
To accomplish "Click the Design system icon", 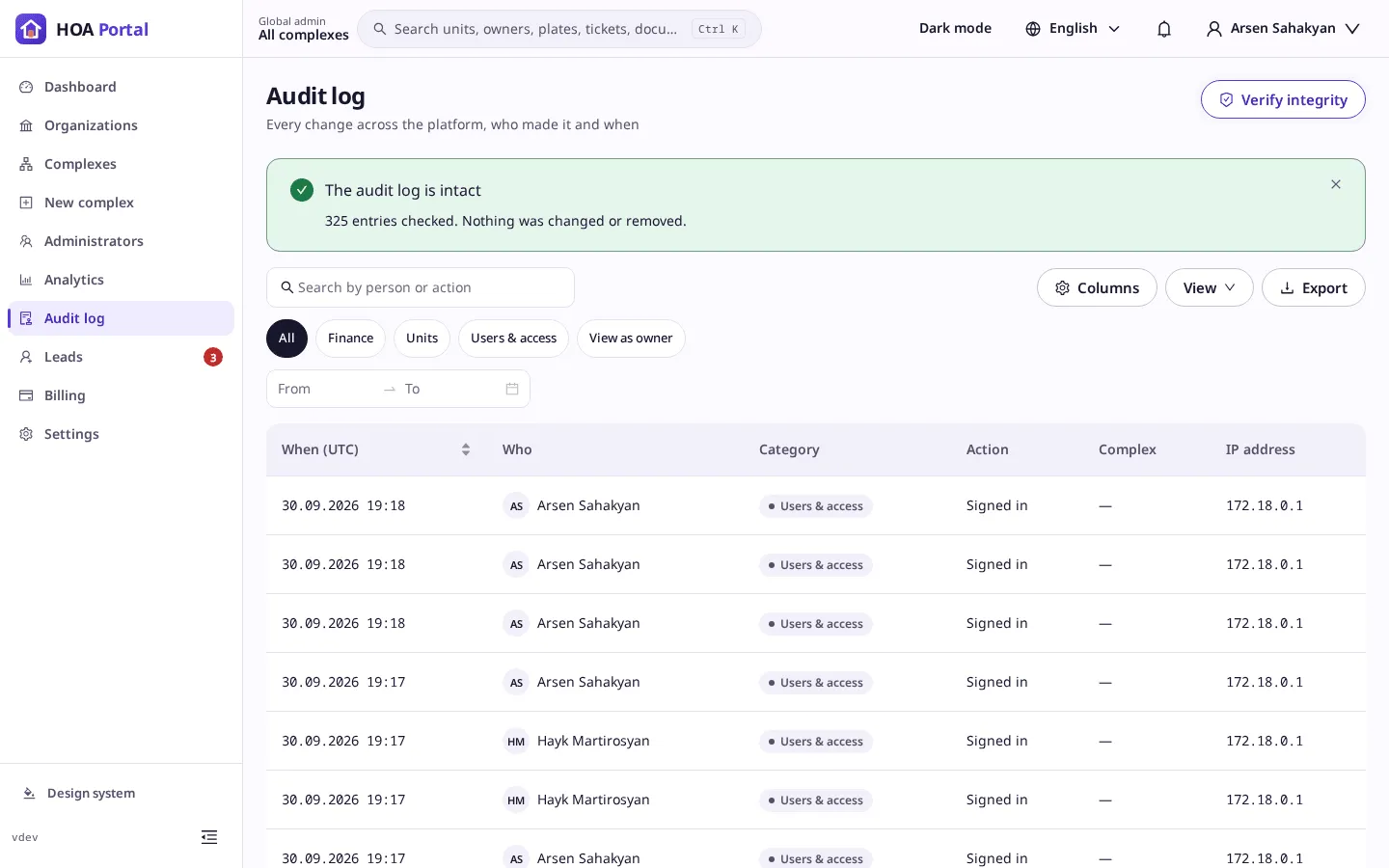I will click(x=29, y=794).
